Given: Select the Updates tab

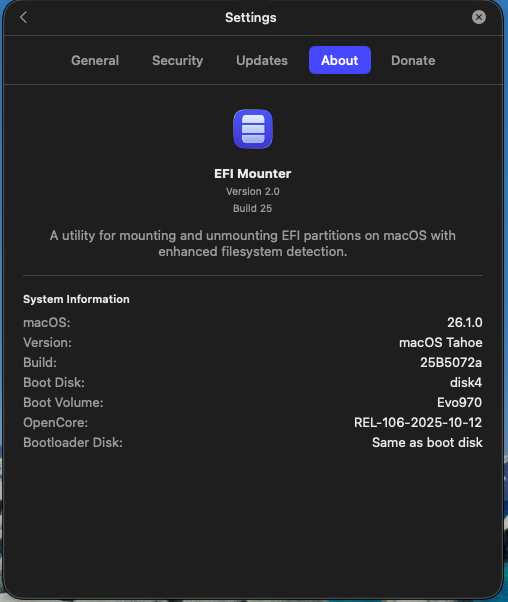Looking at the screenshot, I should (262, 60).
